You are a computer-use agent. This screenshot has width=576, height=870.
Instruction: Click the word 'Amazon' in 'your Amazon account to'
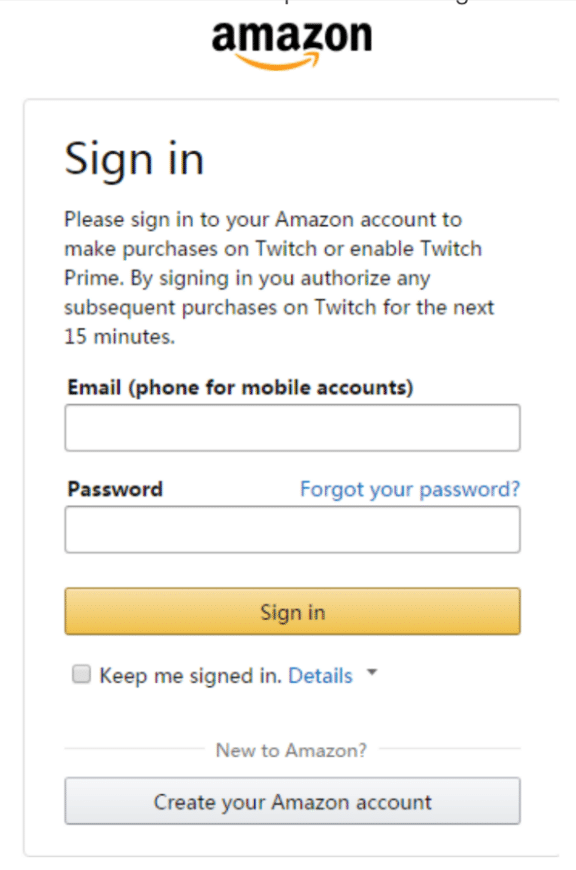click(x=314, y=220)
